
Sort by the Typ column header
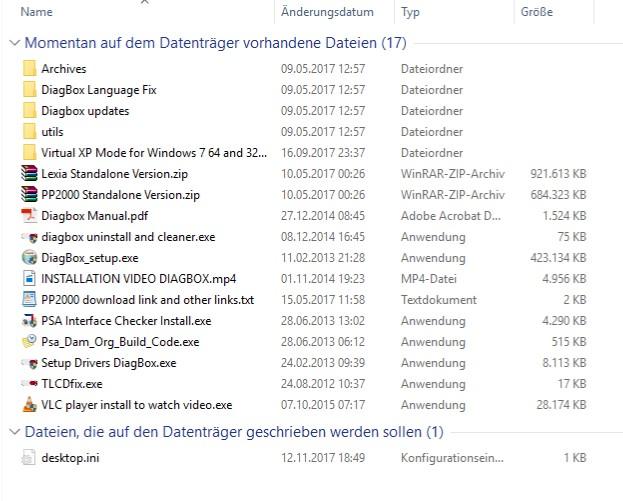(x=410, y=12)
